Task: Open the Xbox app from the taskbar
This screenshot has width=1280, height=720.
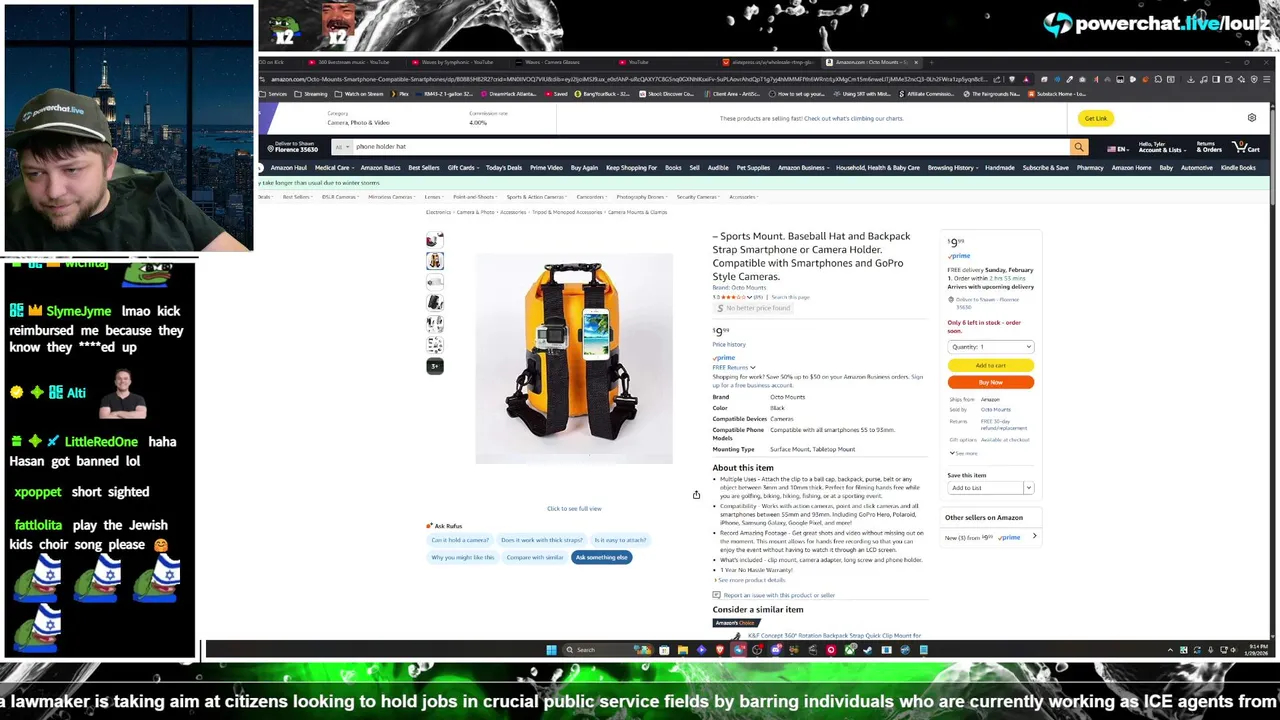Action: click(850, 650)
